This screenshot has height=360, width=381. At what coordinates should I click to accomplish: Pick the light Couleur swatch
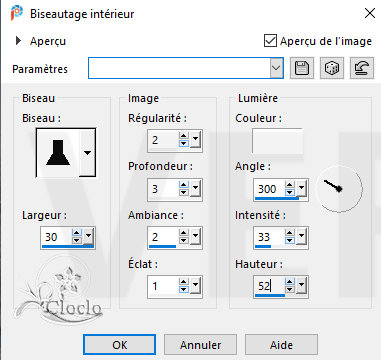277,140
